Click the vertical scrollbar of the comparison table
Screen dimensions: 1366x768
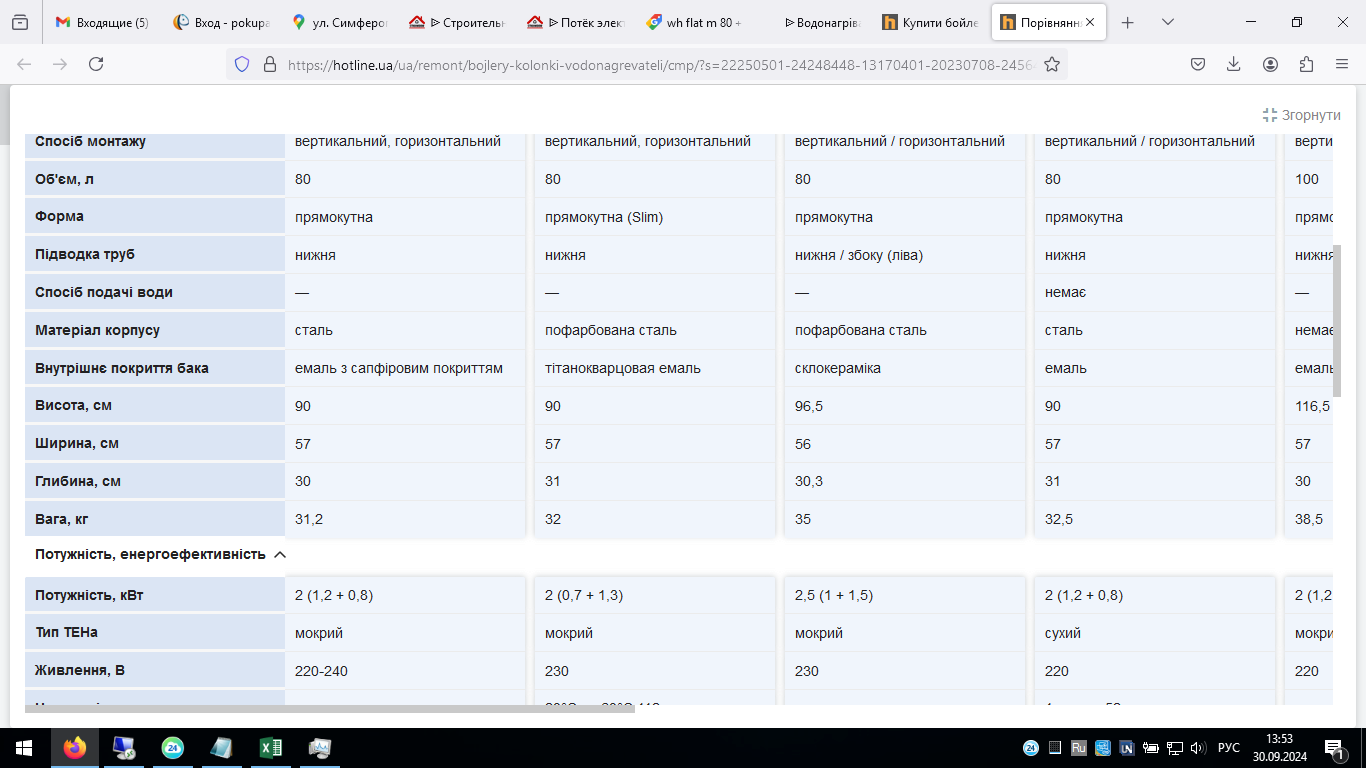click(x=1337, y=321)
